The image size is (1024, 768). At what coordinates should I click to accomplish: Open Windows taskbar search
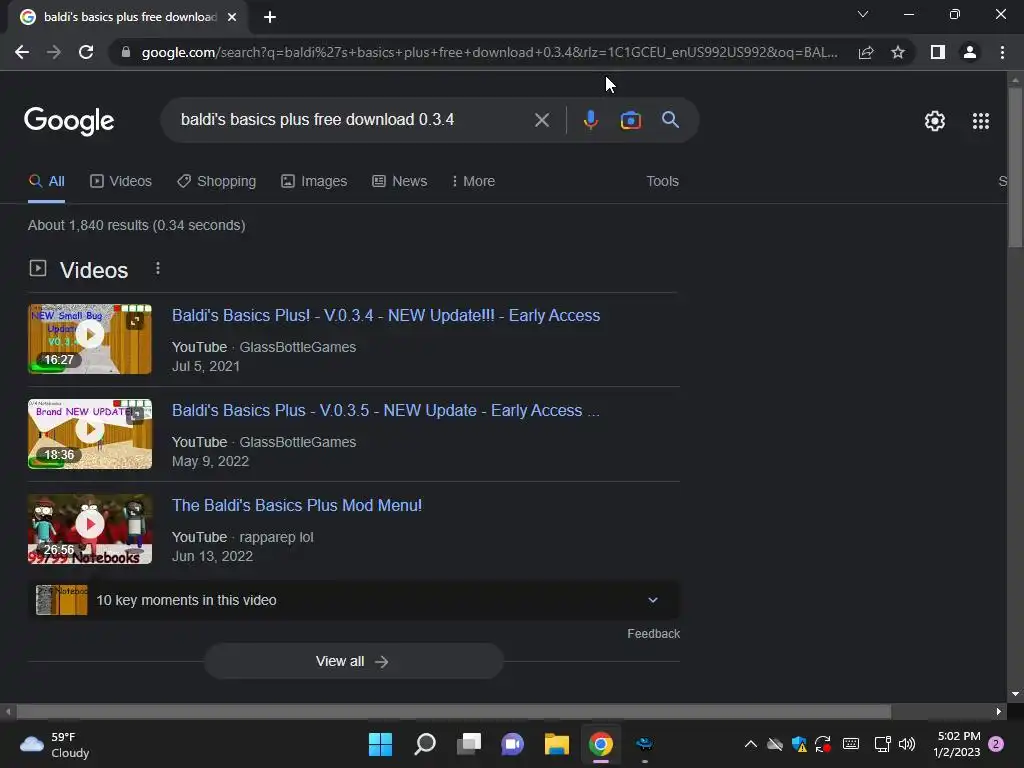(424, 744)
